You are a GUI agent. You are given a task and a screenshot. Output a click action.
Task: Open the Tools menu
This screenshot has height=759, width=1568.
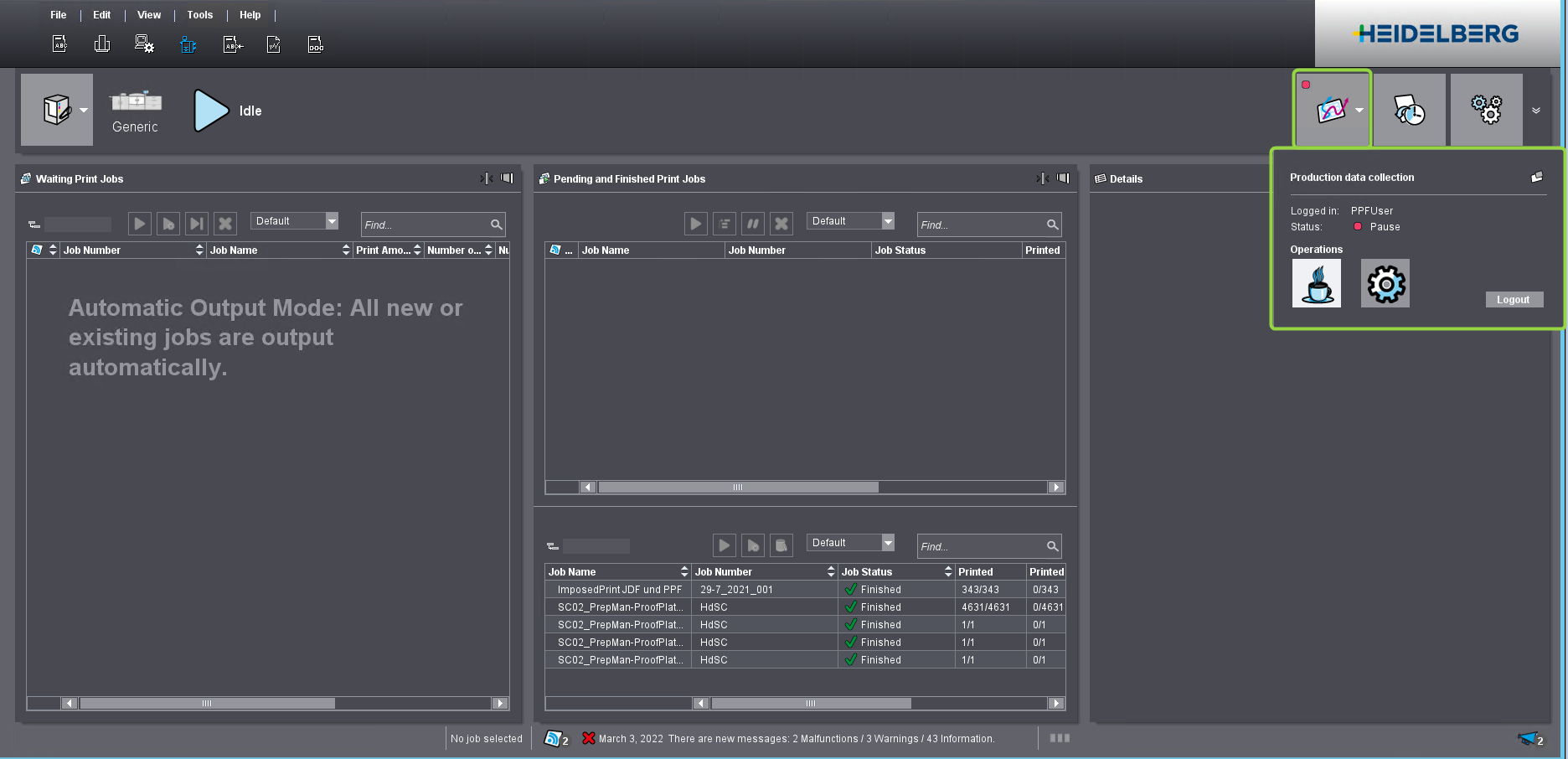pos(199,15)
